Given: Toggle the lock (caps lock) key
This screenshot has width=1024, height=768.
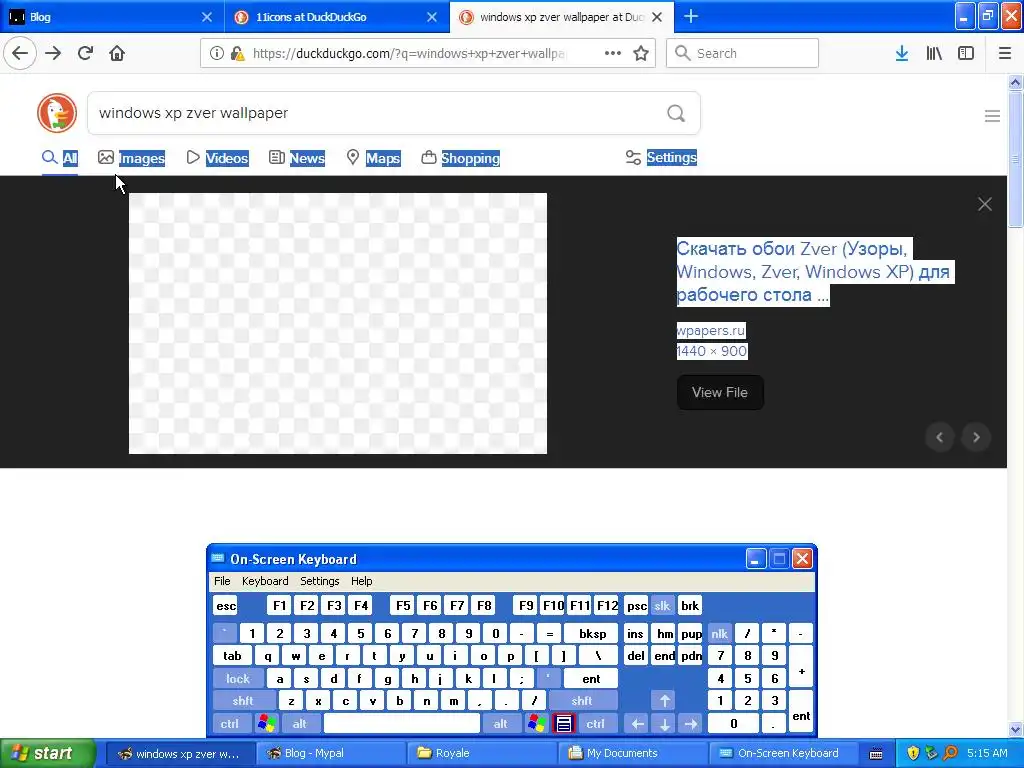Looking at the screenshot, I should pyautogui.click(x=238, y=679).
